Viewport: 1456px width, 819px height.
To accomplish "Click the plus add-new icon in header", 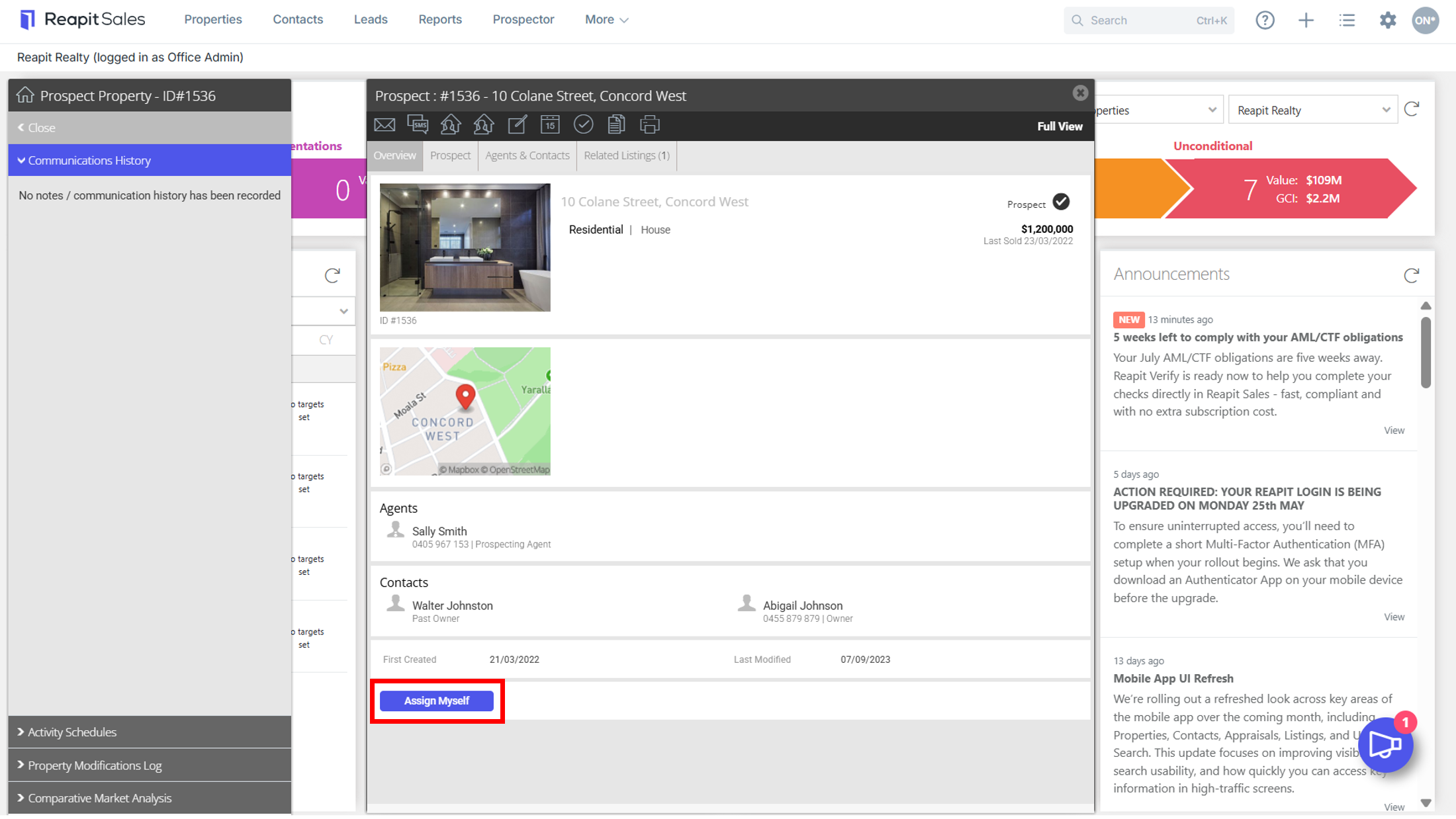I will 1306,21.
